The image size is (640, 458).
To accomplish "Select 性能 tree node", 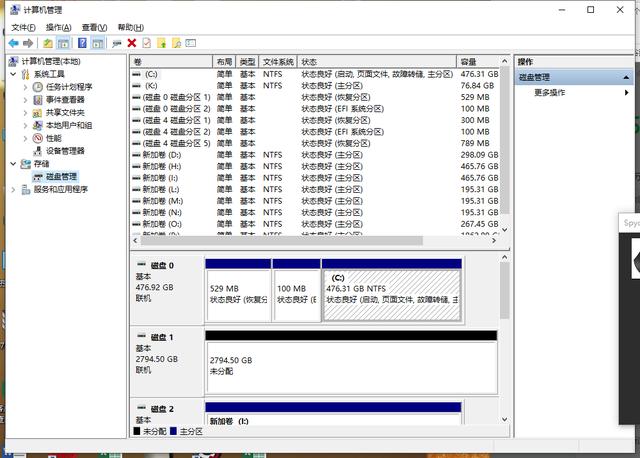I will (x=53, y=138).
